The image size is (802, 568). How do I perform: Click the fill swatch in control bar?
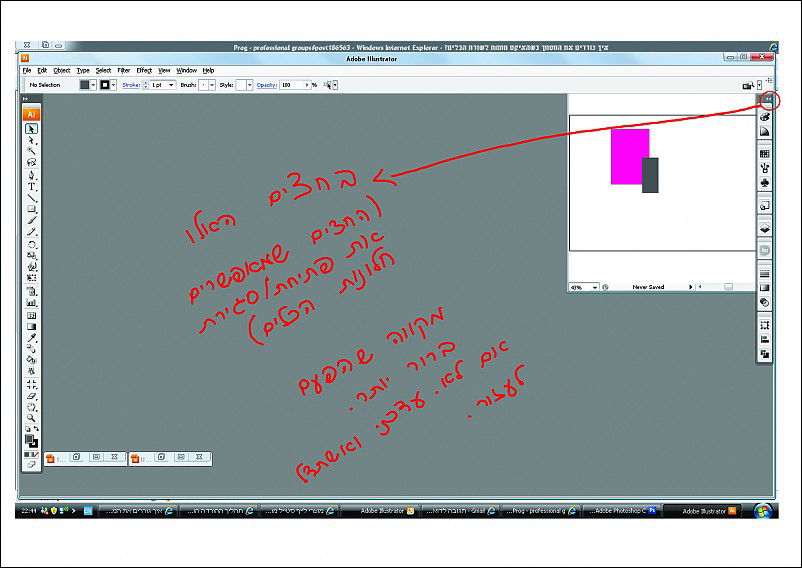[85, 85]
